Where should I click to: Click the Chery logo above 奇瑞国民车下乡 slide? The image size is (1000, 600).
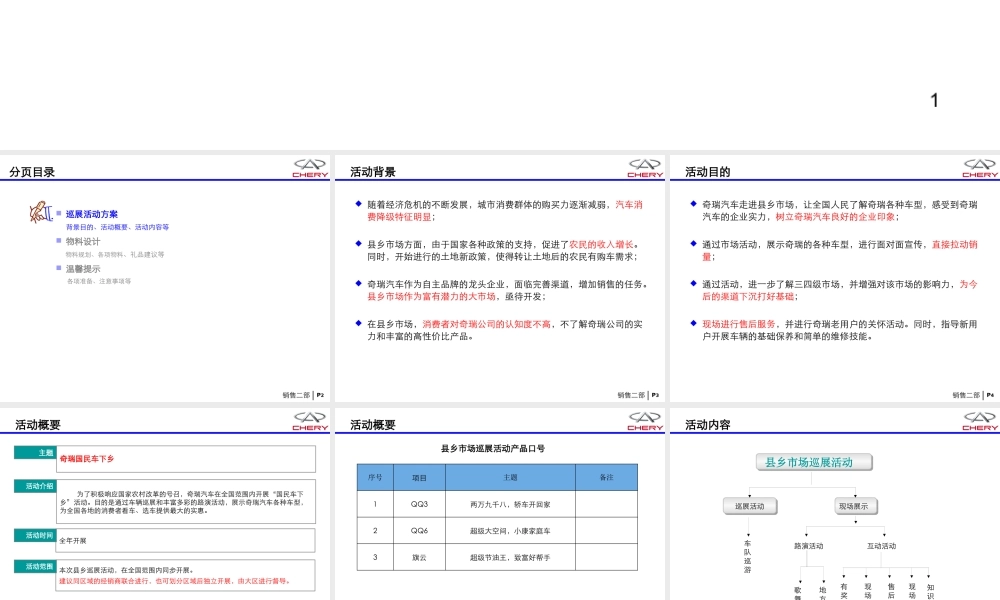[310, 421]
